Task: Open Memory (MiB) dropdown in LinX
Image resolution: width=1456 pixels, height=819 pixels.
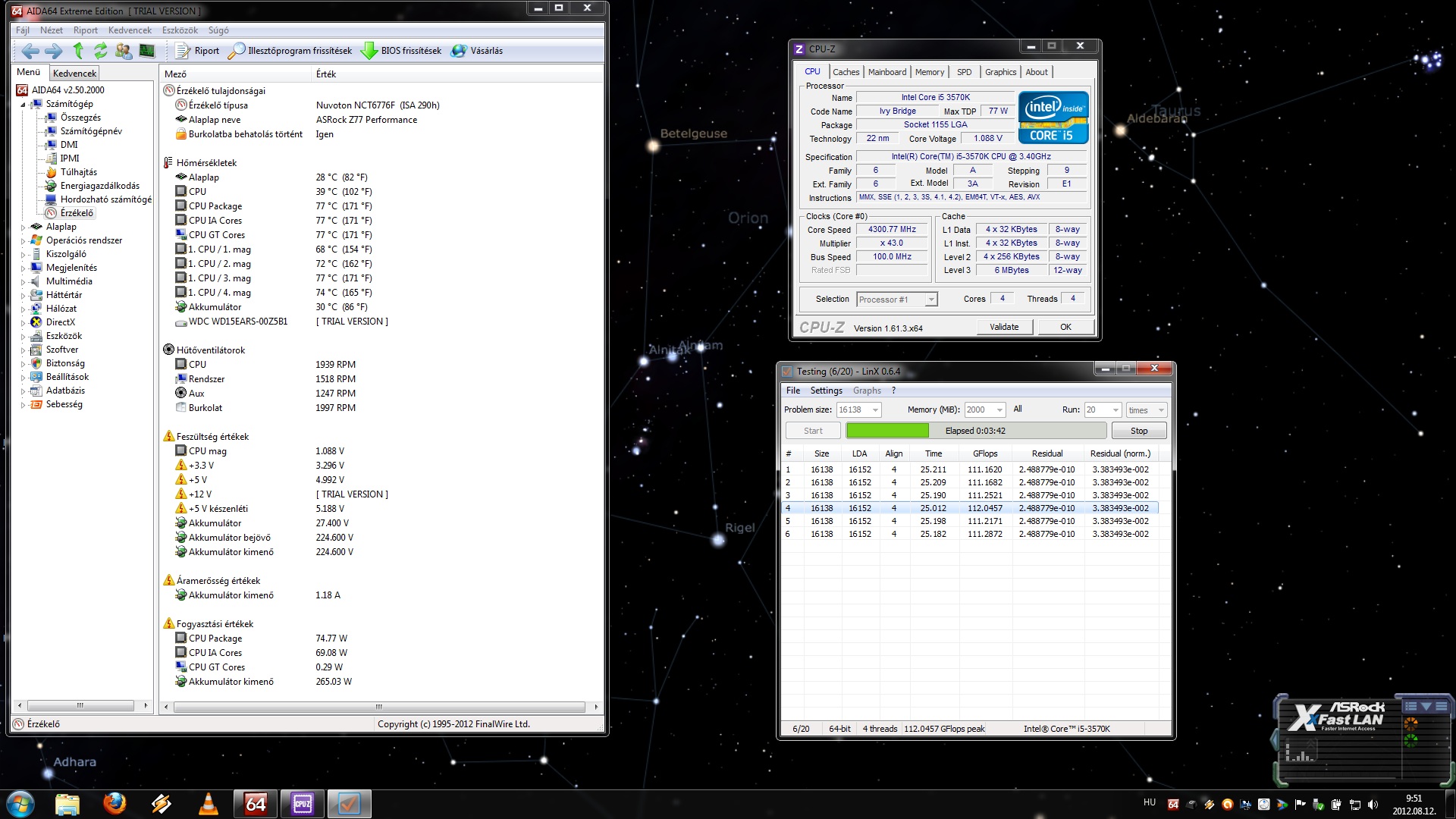Action: [984, 409]
